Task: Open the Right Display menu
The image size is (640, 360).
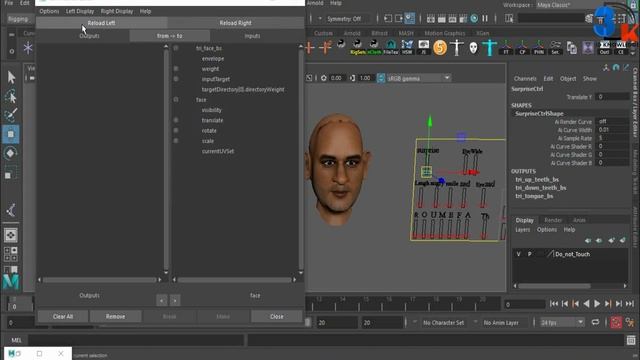Action: [117, 11]
